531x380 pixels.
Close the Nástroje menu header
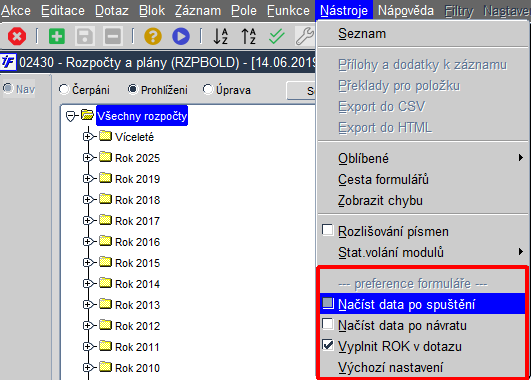[x=344, y=10]
